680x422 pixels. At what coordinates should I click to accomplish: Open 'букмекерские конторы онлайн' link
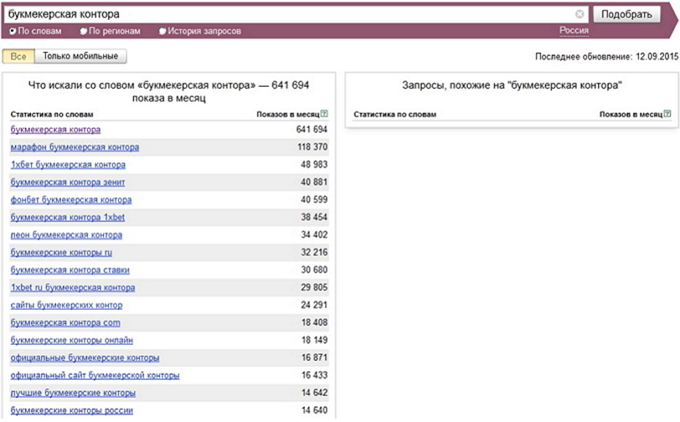point(72,340)
